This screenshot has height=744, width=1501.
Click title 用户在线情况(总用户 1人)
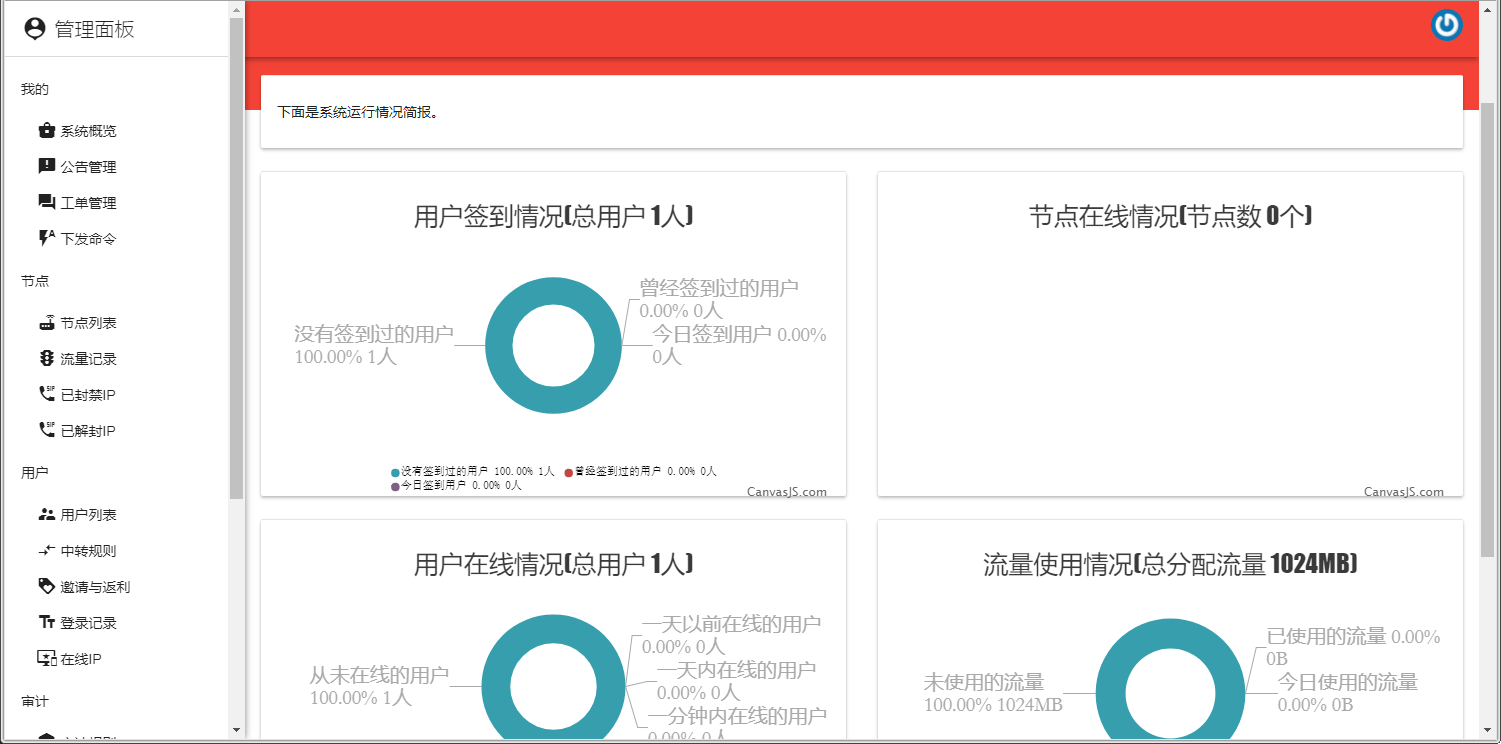coord(554,565)
